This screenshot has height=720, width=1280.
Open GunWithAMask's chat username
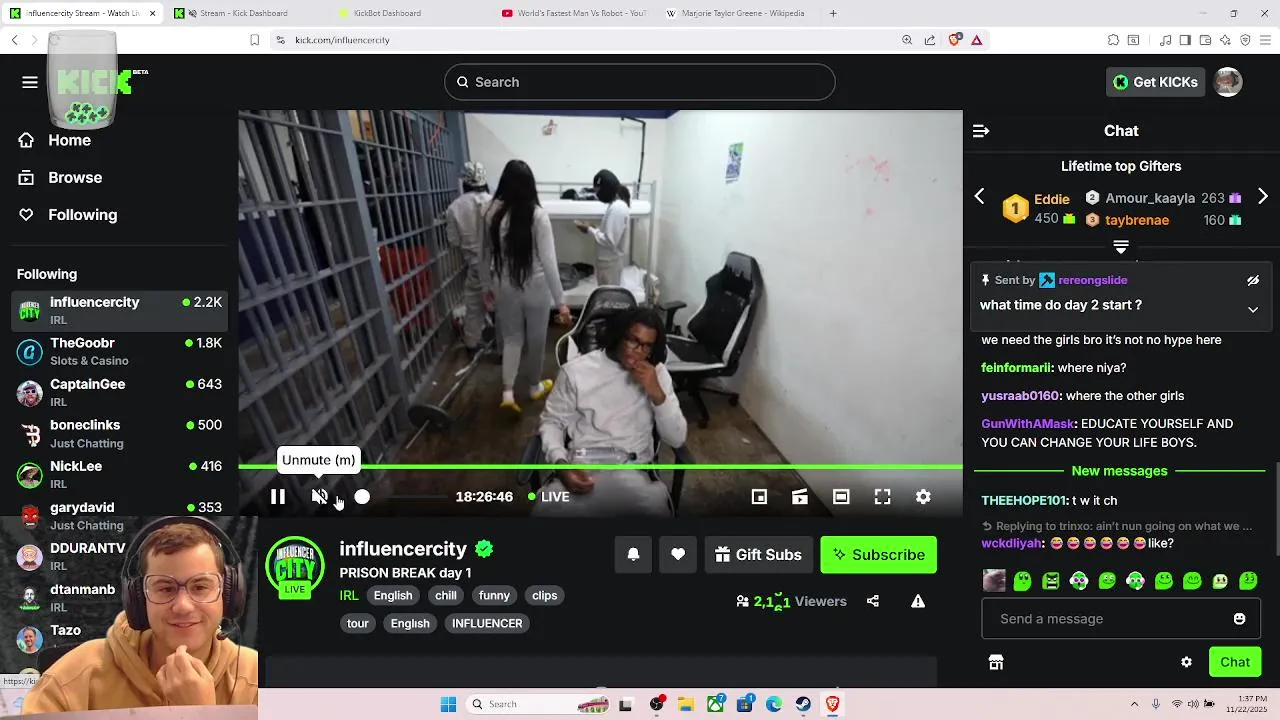click(x=1028, y=424)
